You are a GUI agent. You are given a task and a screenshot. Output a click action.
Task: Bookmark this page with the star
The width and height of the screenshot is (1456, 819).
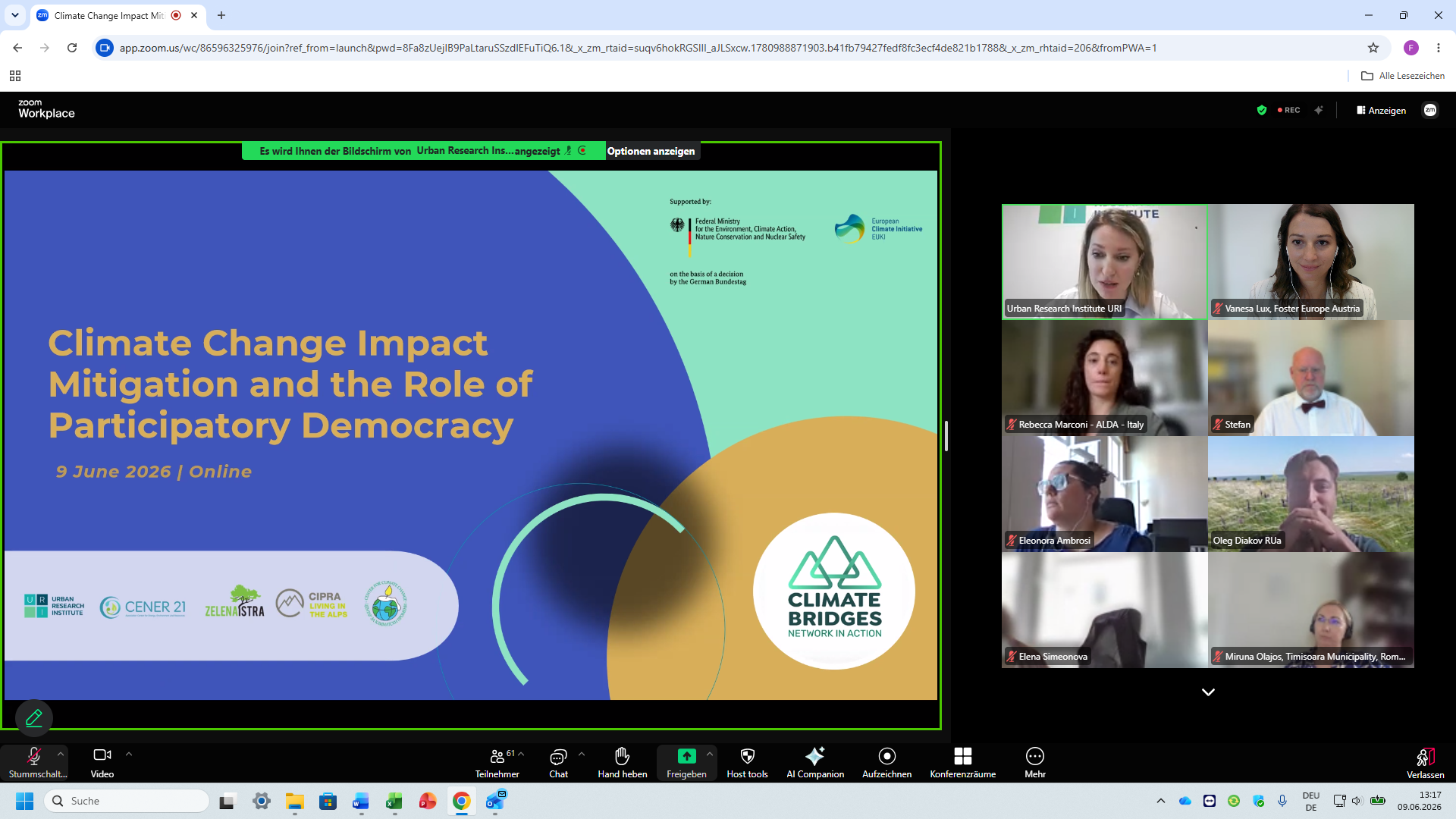point(1373,48)
